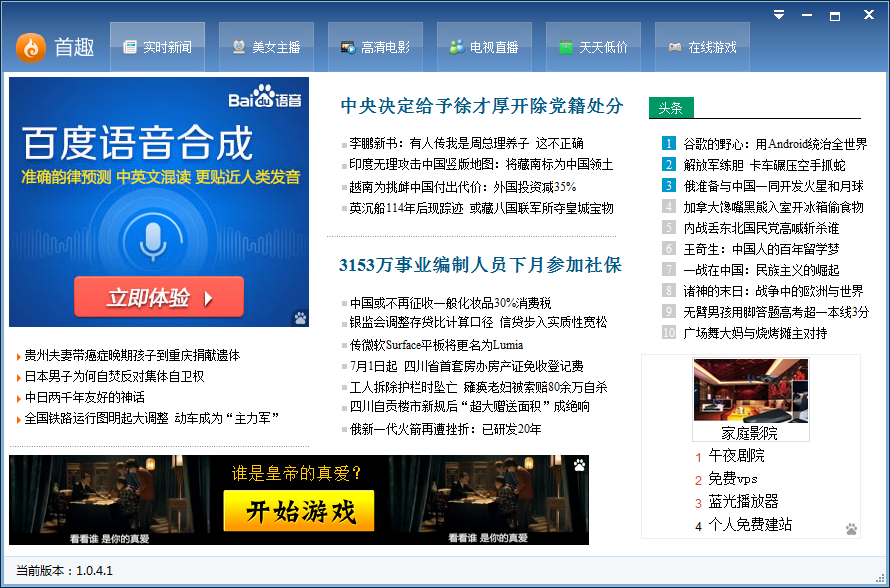890x588 pixels.
Task: Open 银监会调整存贷比计算口径 article
Action: point(478,322)
